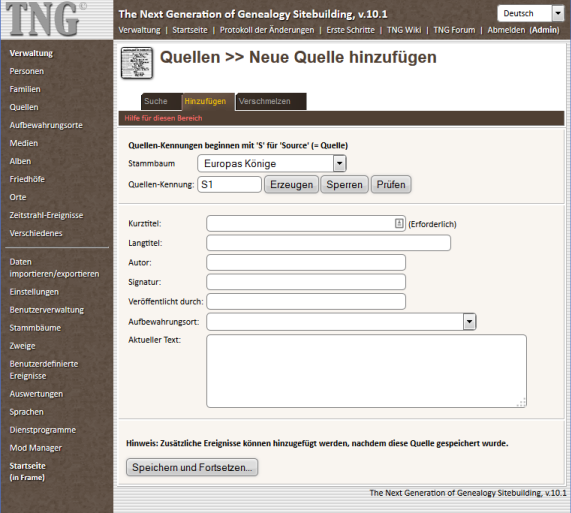The image size is (571, 513).
Task: Click the Sperren button
Action: (x=344, y=184)
